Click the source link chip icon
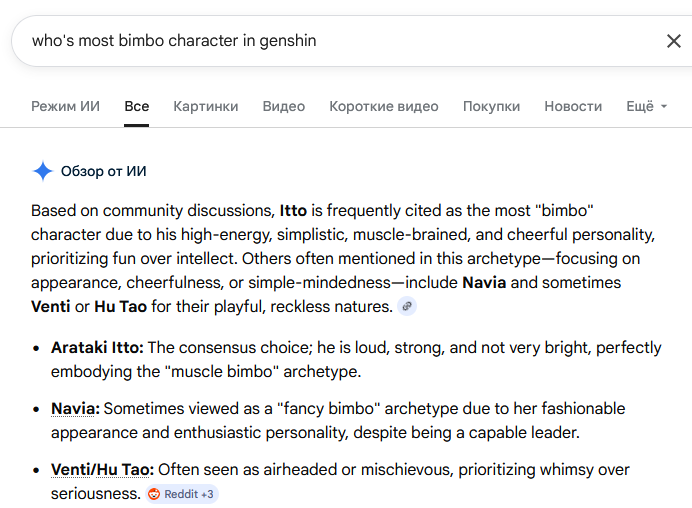This screenshot has width=692, height=508. coord(406,306)
